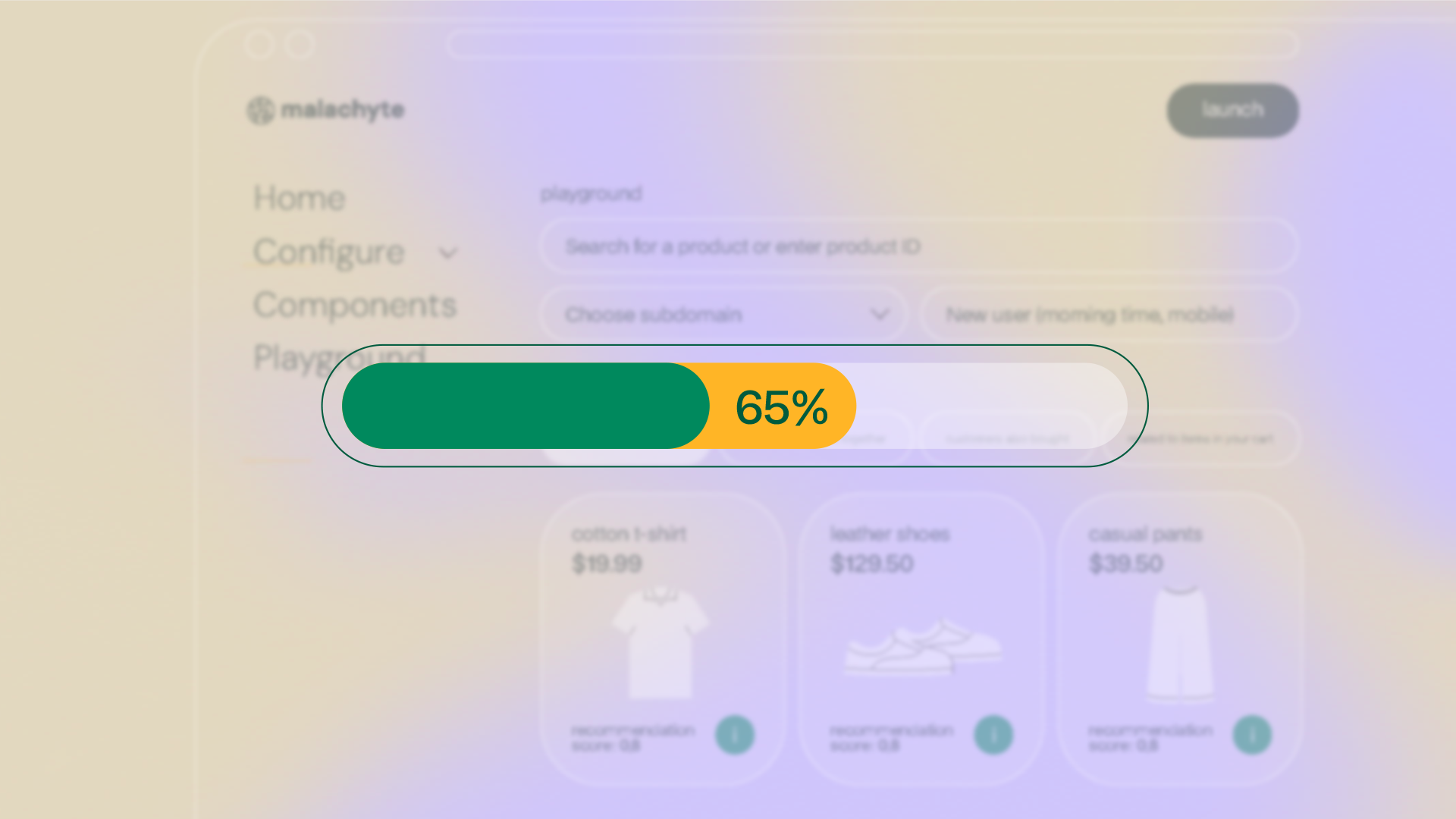
Task: Click first circle button in browser frame
Action: point(259,45)
